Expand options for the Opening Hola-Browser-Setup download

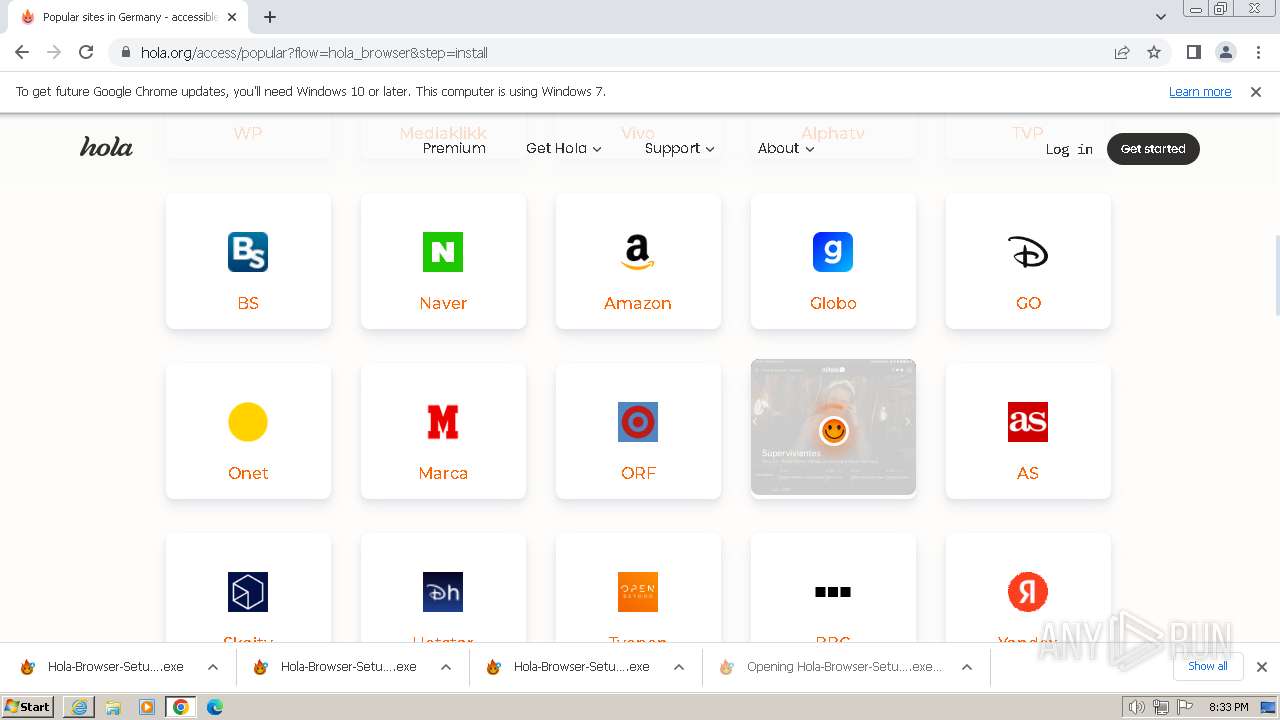click(967, 667)
